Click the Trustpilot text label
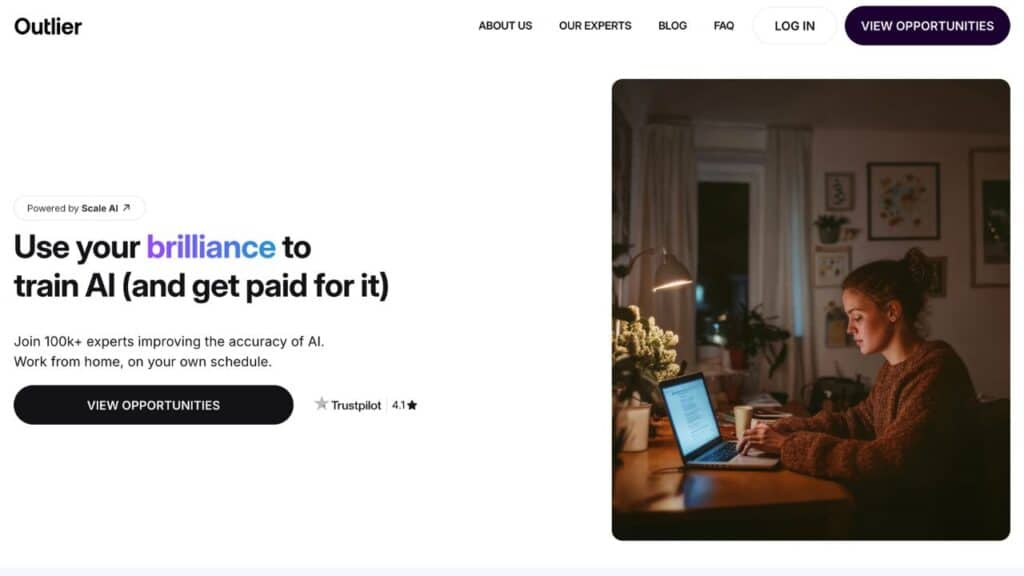 pos(356,406)
